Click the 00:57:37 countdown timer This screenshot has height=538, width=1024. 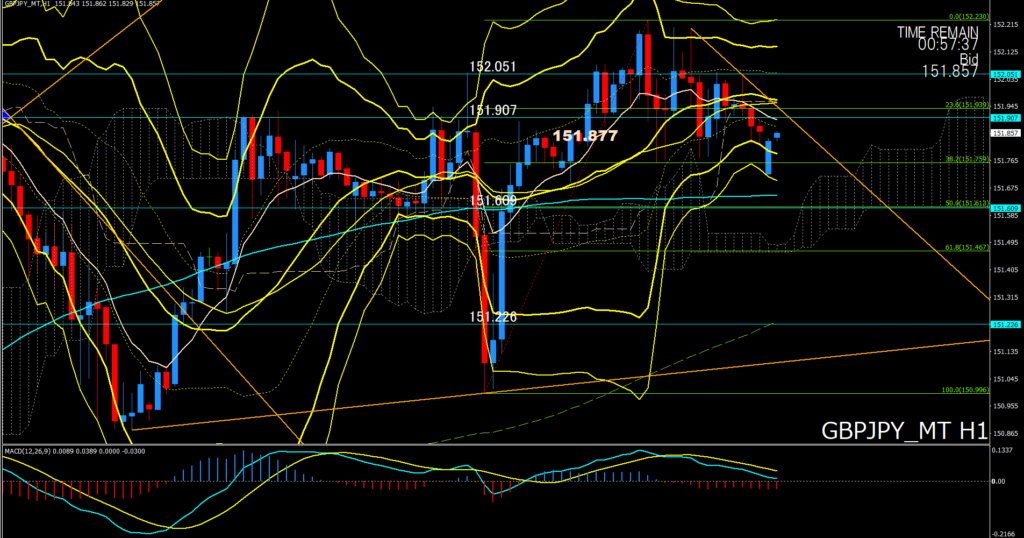(948, 45)
